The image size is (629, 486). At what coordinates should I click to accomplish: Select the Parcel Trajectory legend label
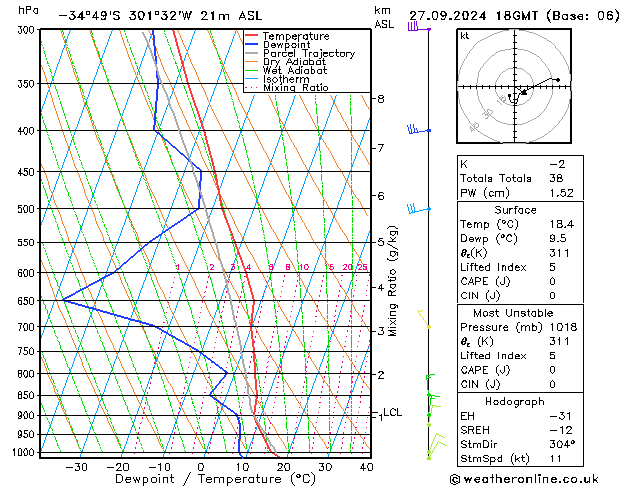coord(309,53)
